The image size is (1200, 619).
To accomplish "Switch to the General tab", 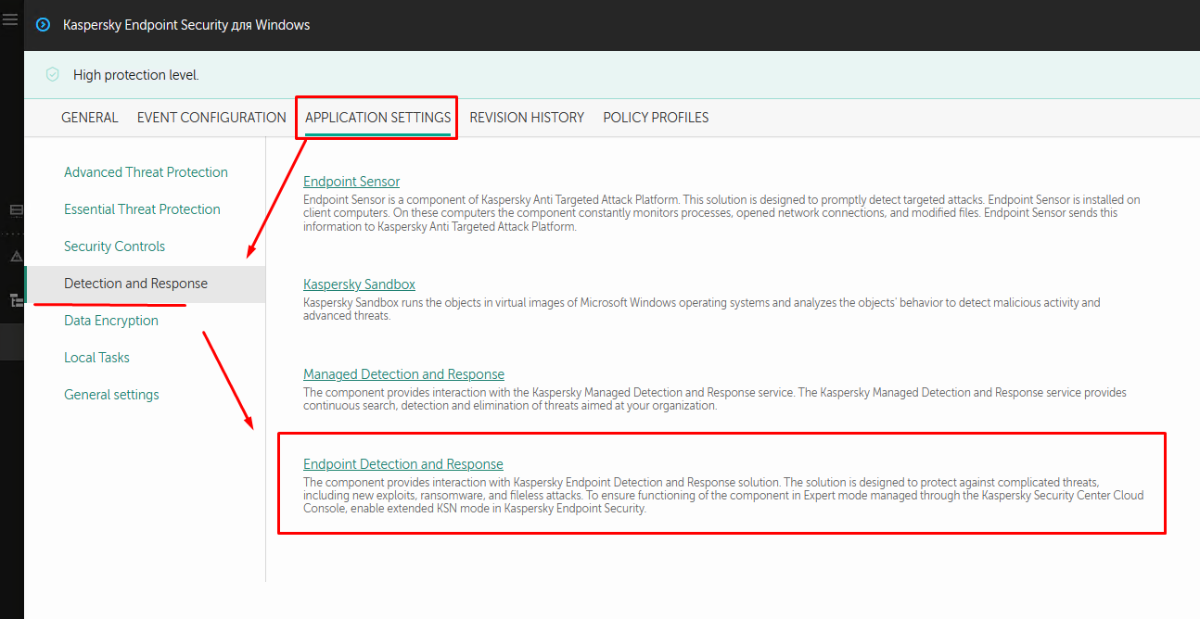I will [x=89, y=118].
